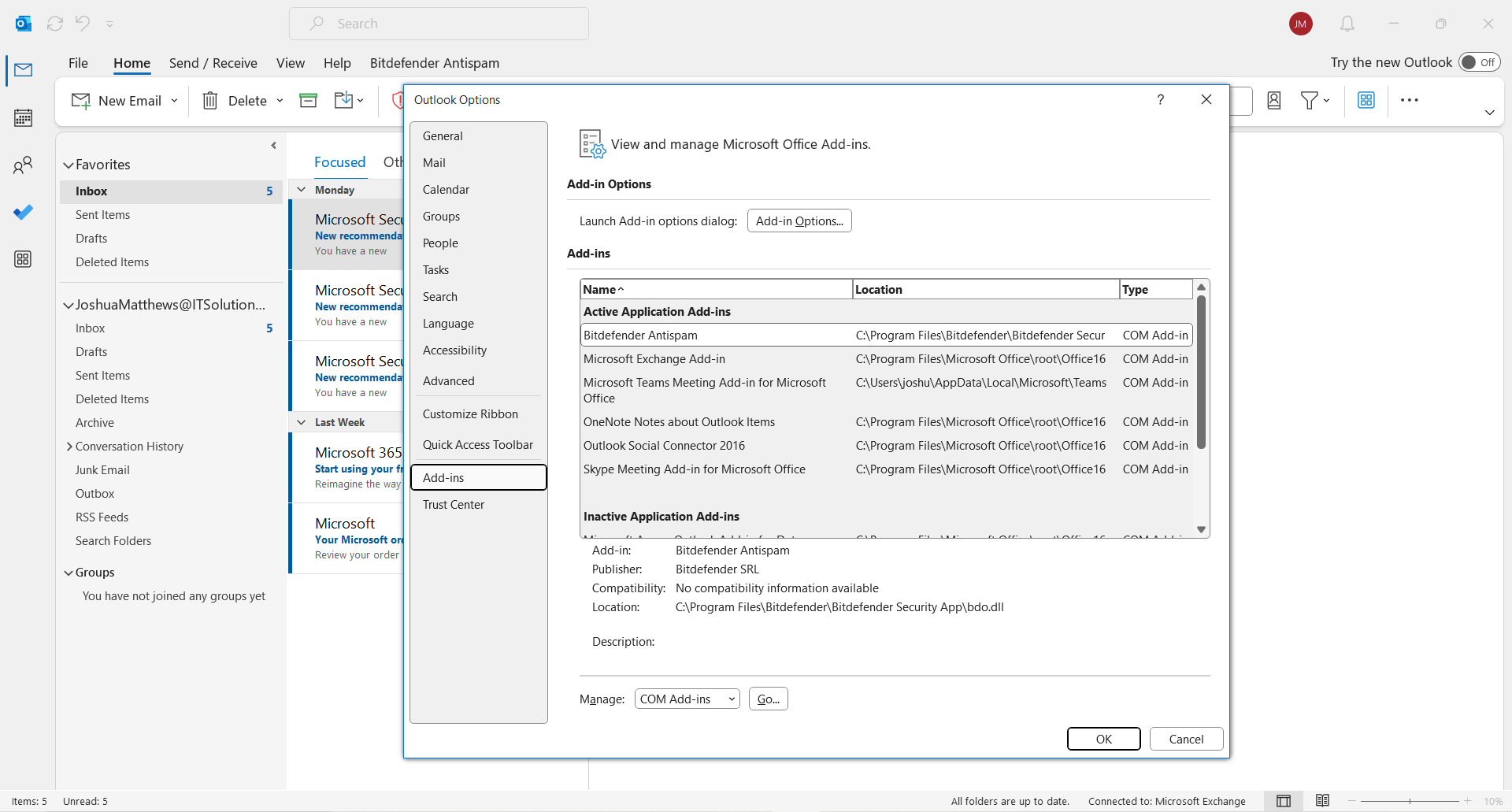Open the New Email dropdown arrow

[174, 101]
